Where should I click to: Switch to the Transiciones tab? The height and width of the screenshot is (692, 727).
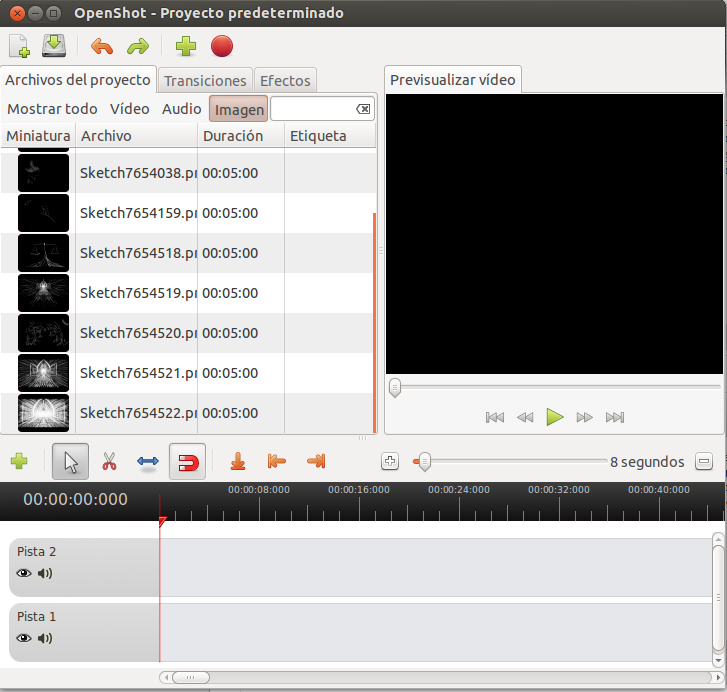pos(205,81)
